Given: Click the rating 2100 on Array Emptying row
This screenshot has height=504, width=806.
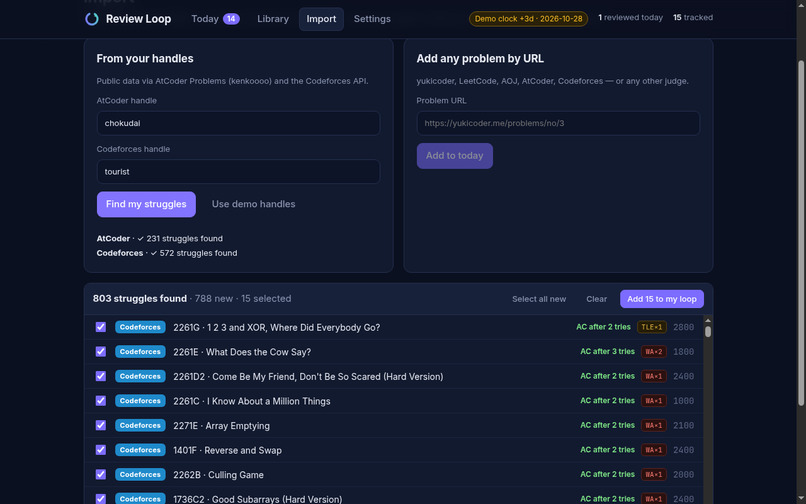Looking at the screenshot, I should (x=684, y=425).
